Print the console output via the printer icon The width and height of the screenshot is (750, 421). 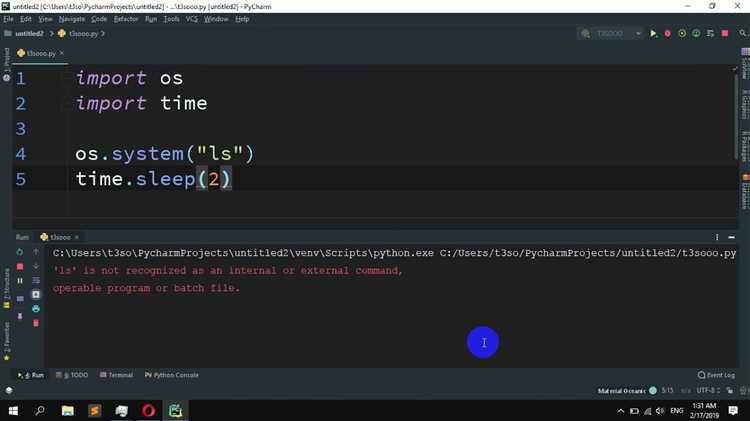[x=36, y=309]
